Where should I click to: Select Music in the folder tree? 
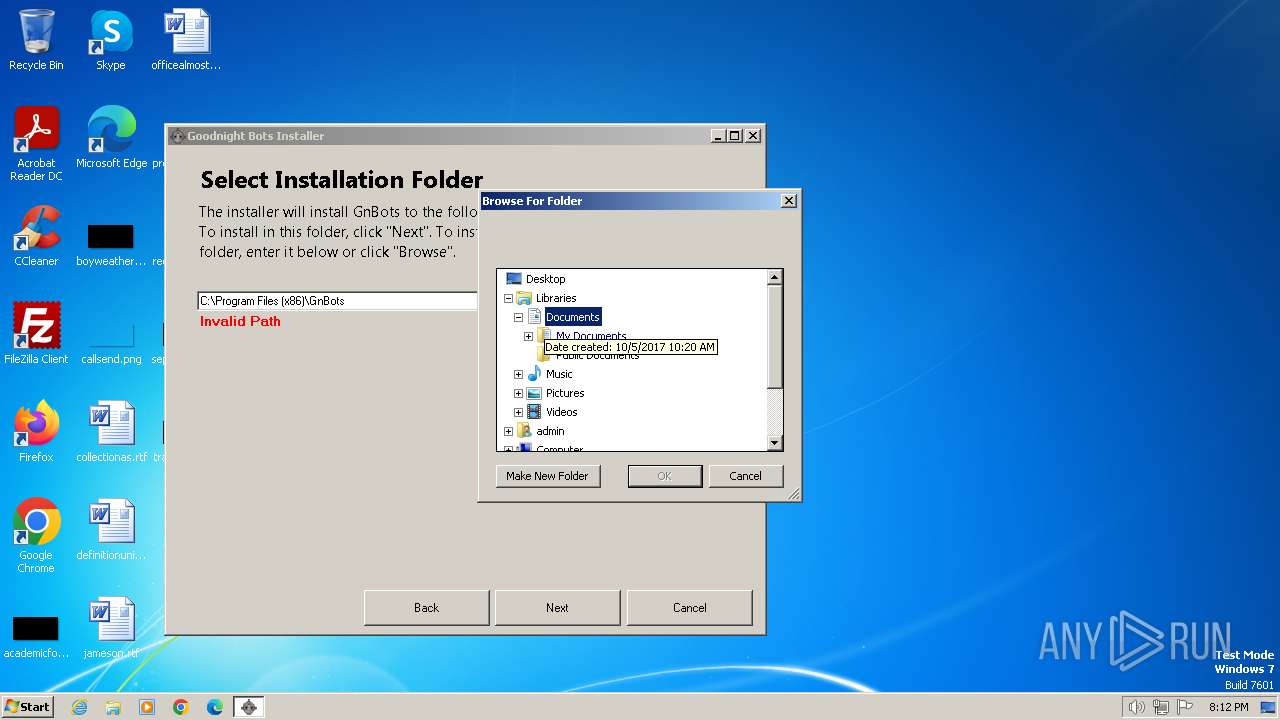559,374
